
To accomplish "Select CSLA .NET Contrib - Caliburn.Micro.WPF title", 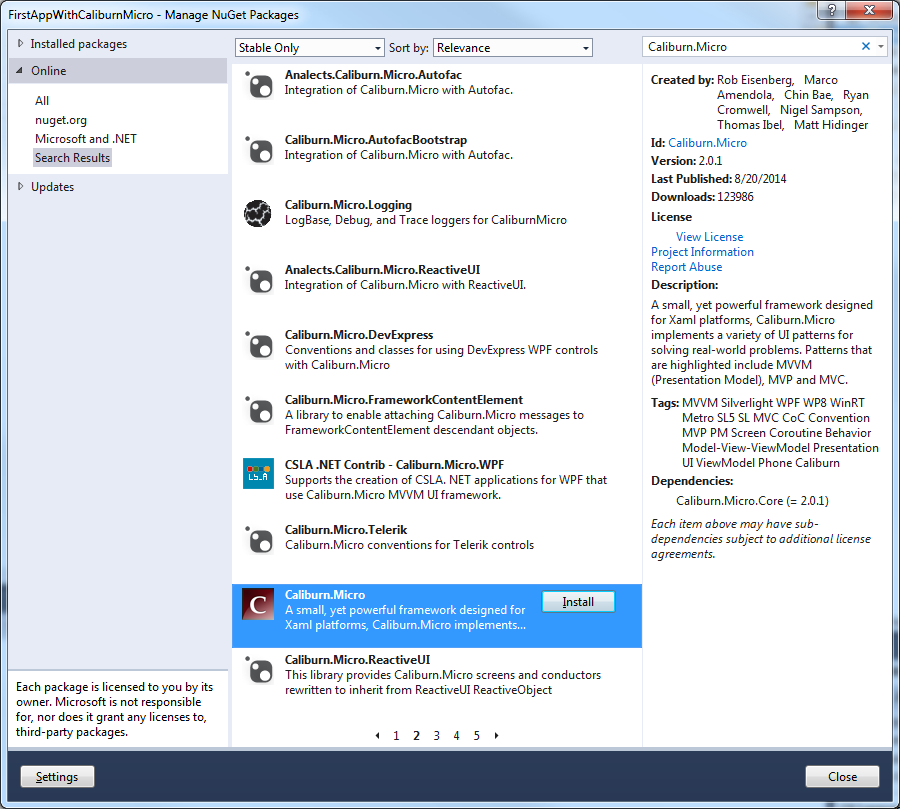I will pos(394,464).
